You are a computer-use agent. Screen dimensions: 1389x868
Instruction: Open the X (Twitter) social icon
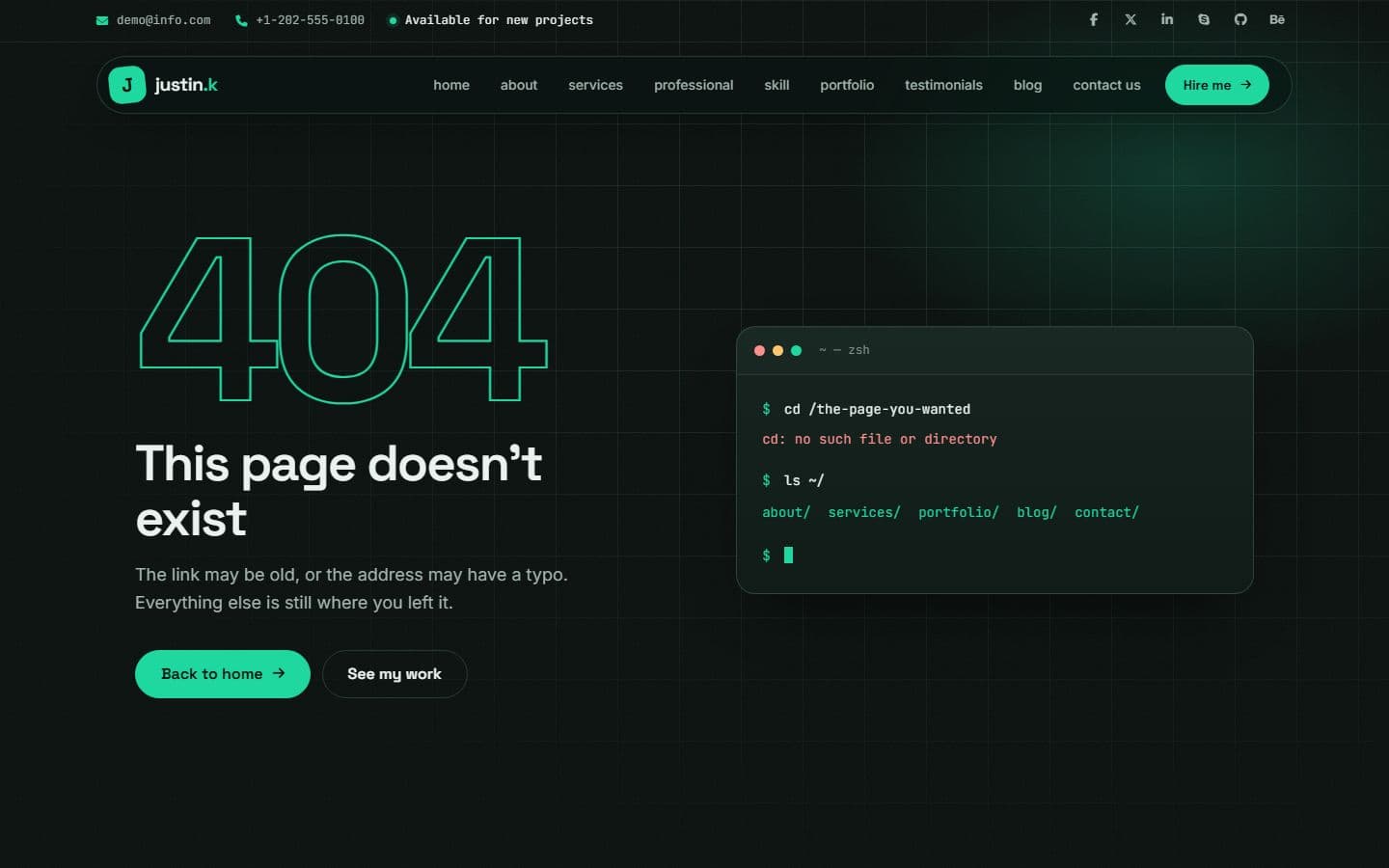[1130, 19]
